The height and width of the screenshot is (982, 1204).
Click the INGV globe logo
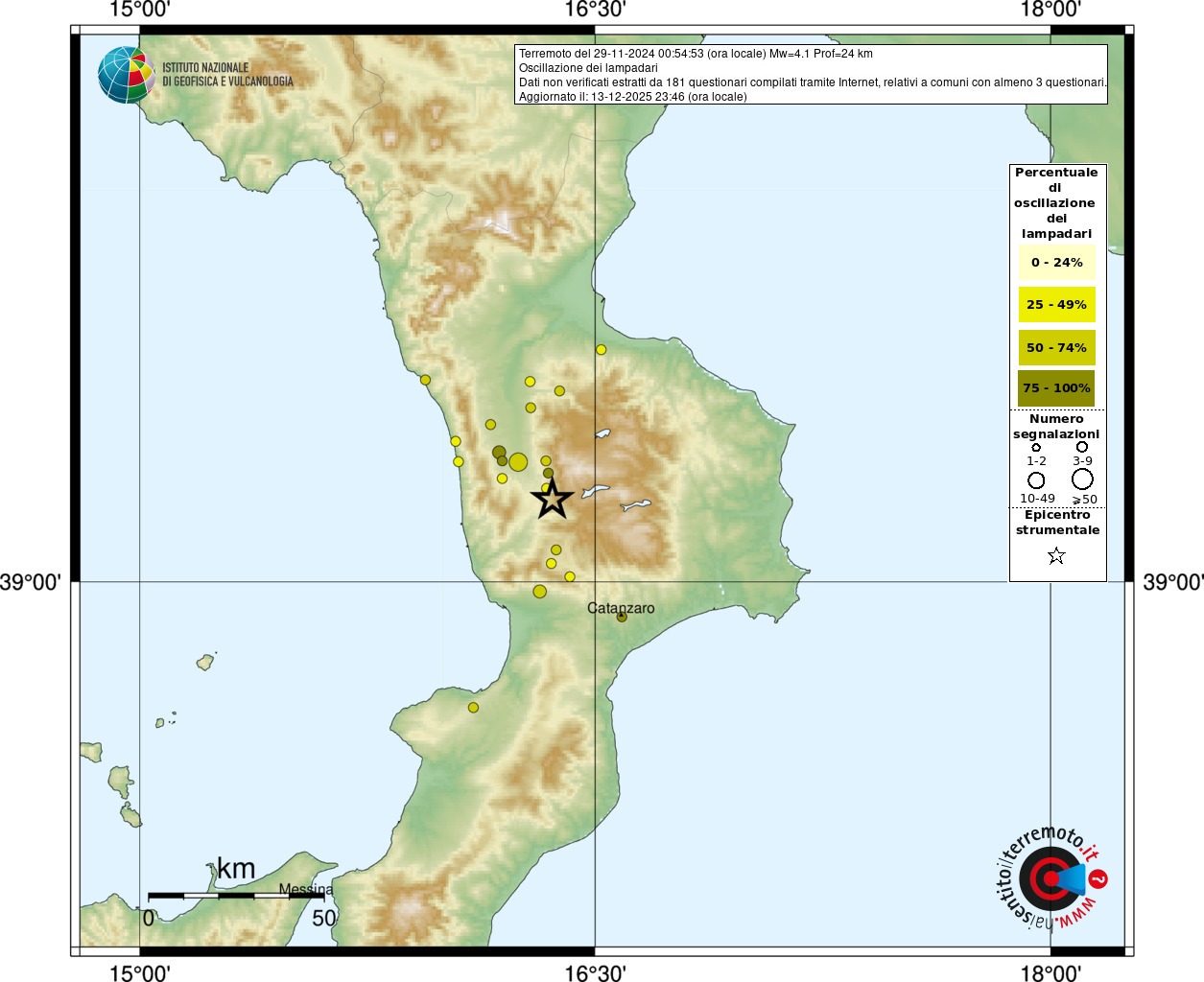[x=127, y=75]
